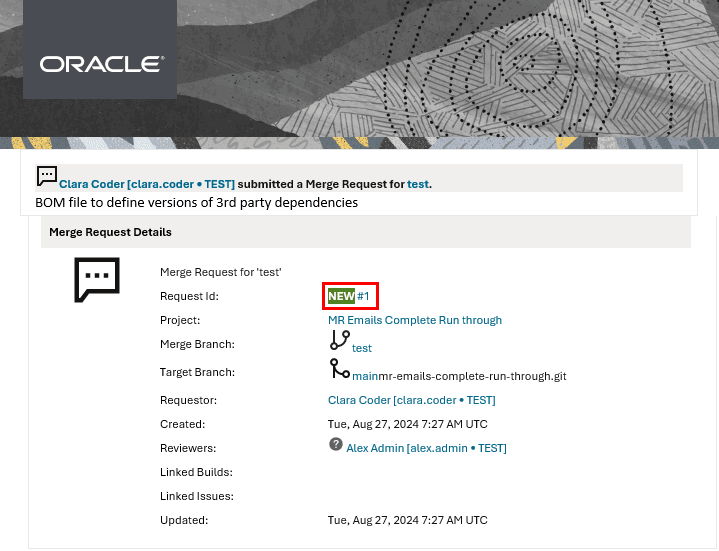The width and height of the screenshot is (719, 551).
Task: Click the speech bubble icon beside Clara Coder
Action: [47, 177]
